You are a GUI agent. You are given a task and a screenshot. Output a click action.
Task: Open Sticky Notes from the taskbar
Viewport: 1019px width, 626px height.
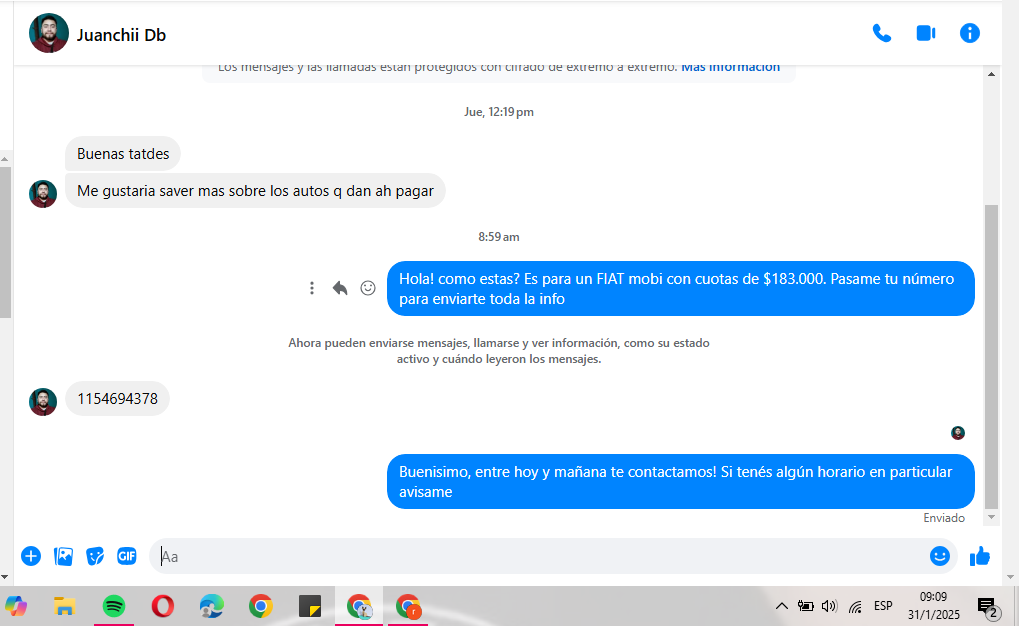point(309,607)
